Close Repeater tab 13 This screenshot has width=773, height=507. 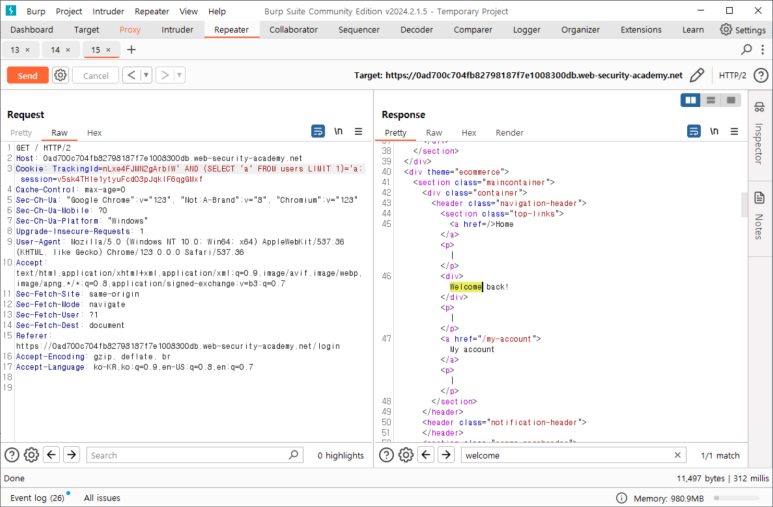28,50
